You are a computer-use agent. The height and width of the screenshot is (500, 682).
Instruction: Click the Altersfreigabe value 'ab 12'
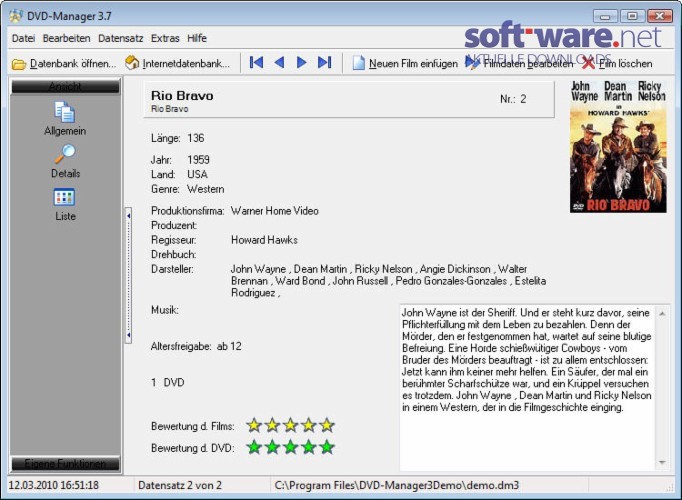(x=229, y=347)
